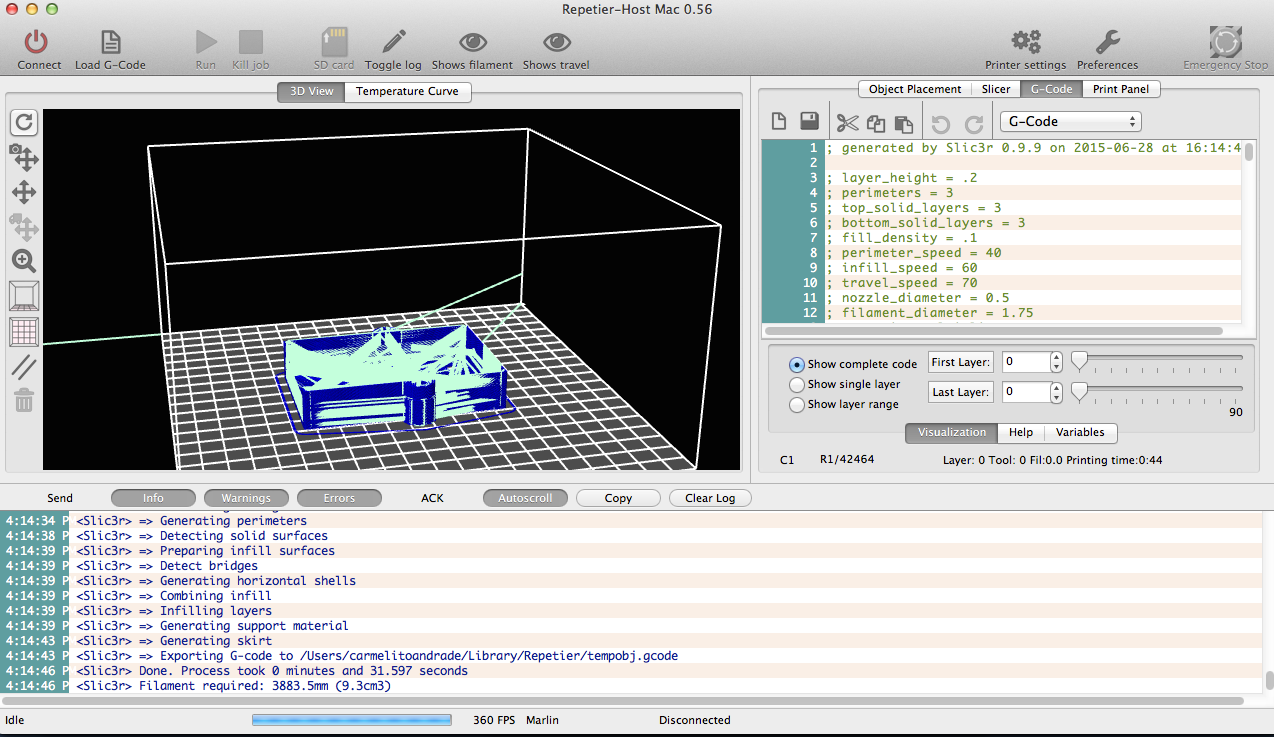
Task: Open the Slicer tab
Action: click(995, 89)
